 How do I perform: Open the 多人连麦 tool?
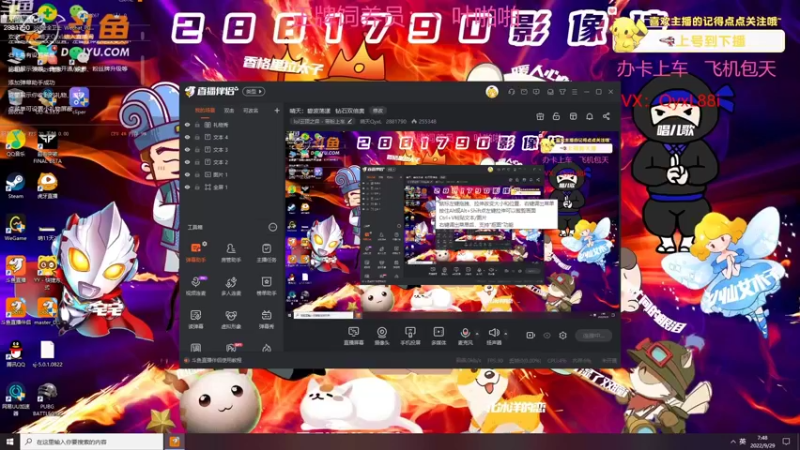[231, 286]
